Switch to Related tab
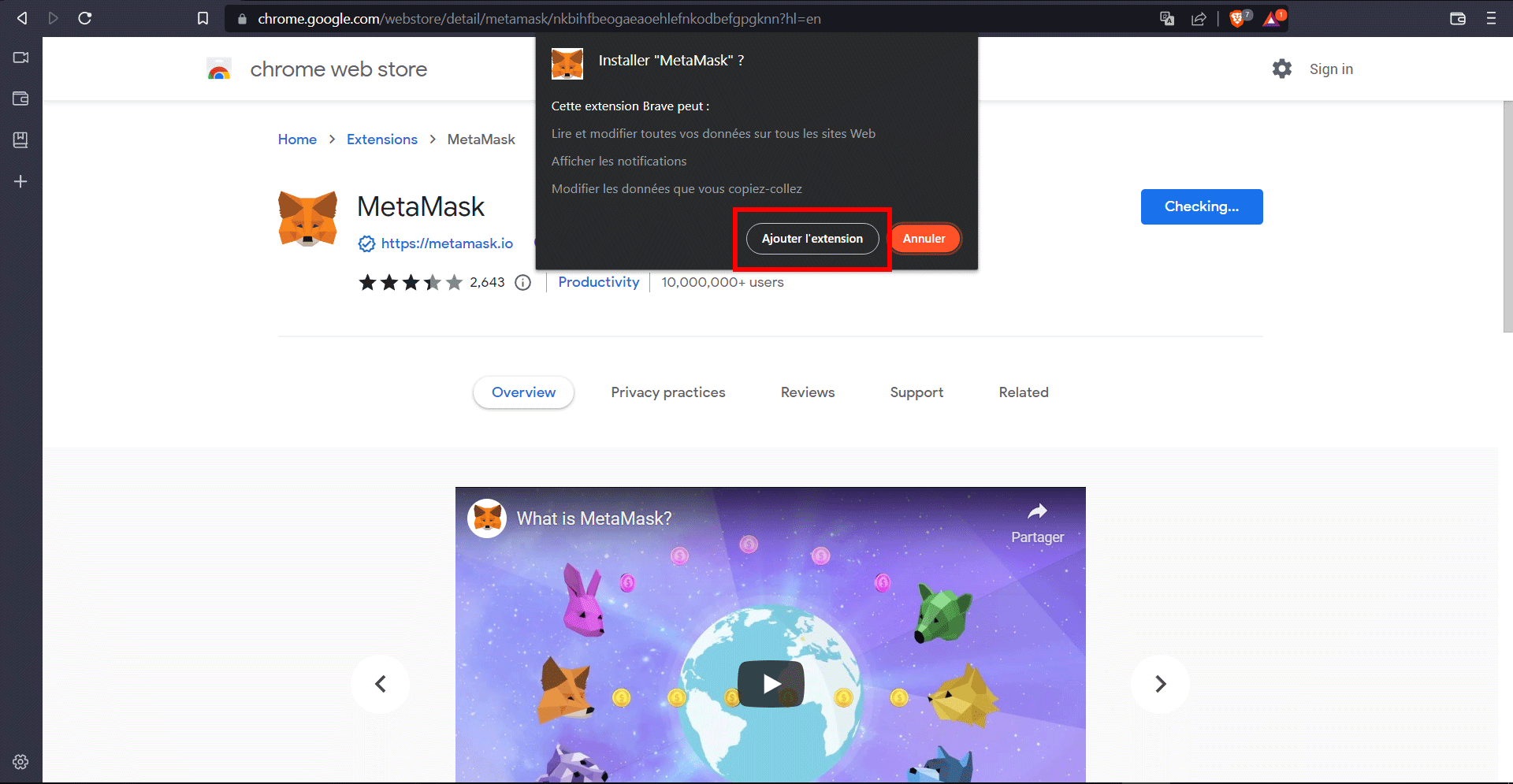Image resolution: width=1513 pixels, height=784 pixels. click(1024, 392)
